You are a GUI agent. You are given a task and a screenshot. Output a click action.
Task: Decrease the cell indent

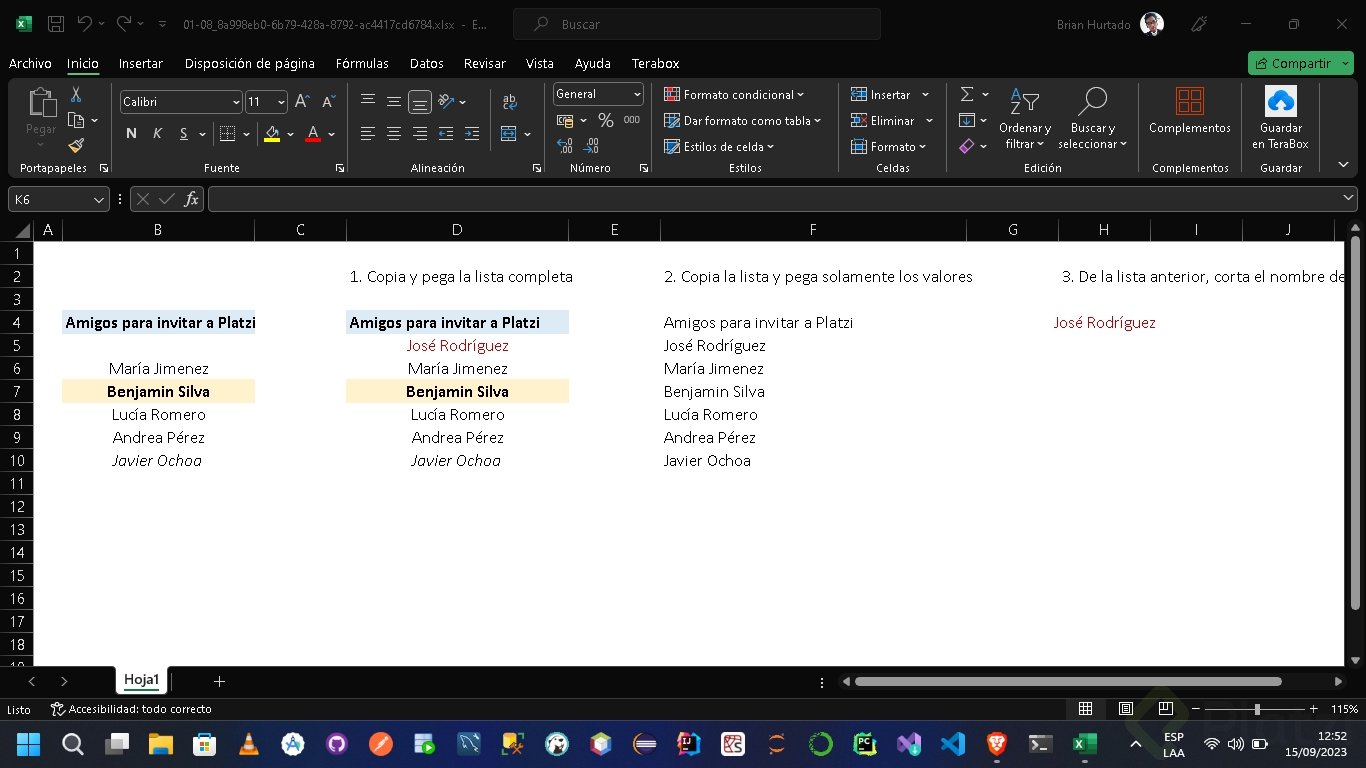pos(446,134)
